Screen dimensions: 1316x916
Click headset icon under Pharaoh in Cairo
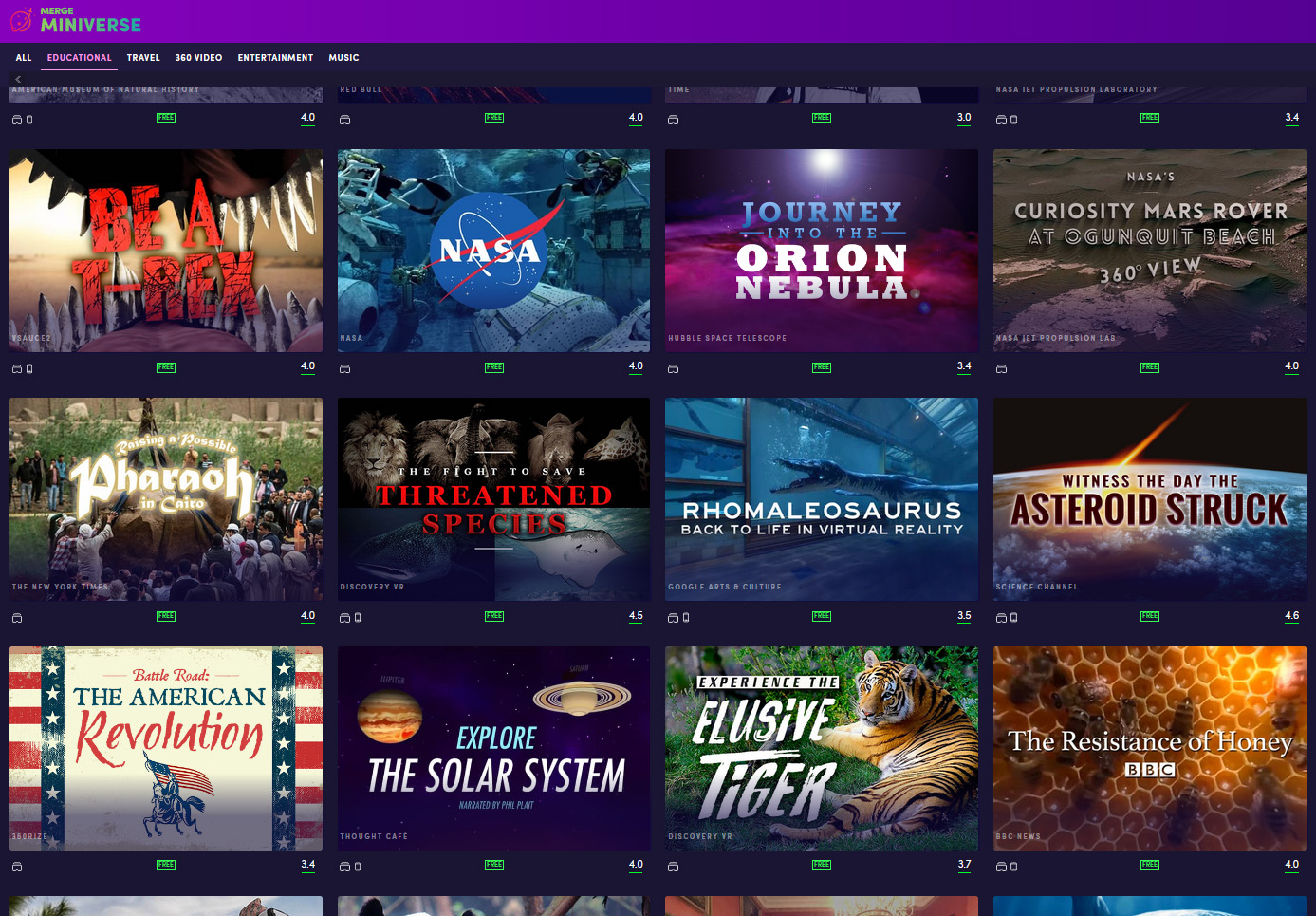point(17,618)
